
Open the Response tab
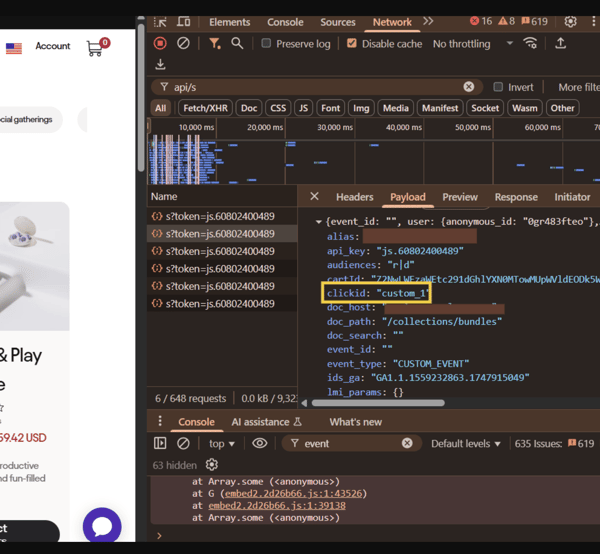click(516, 197)
